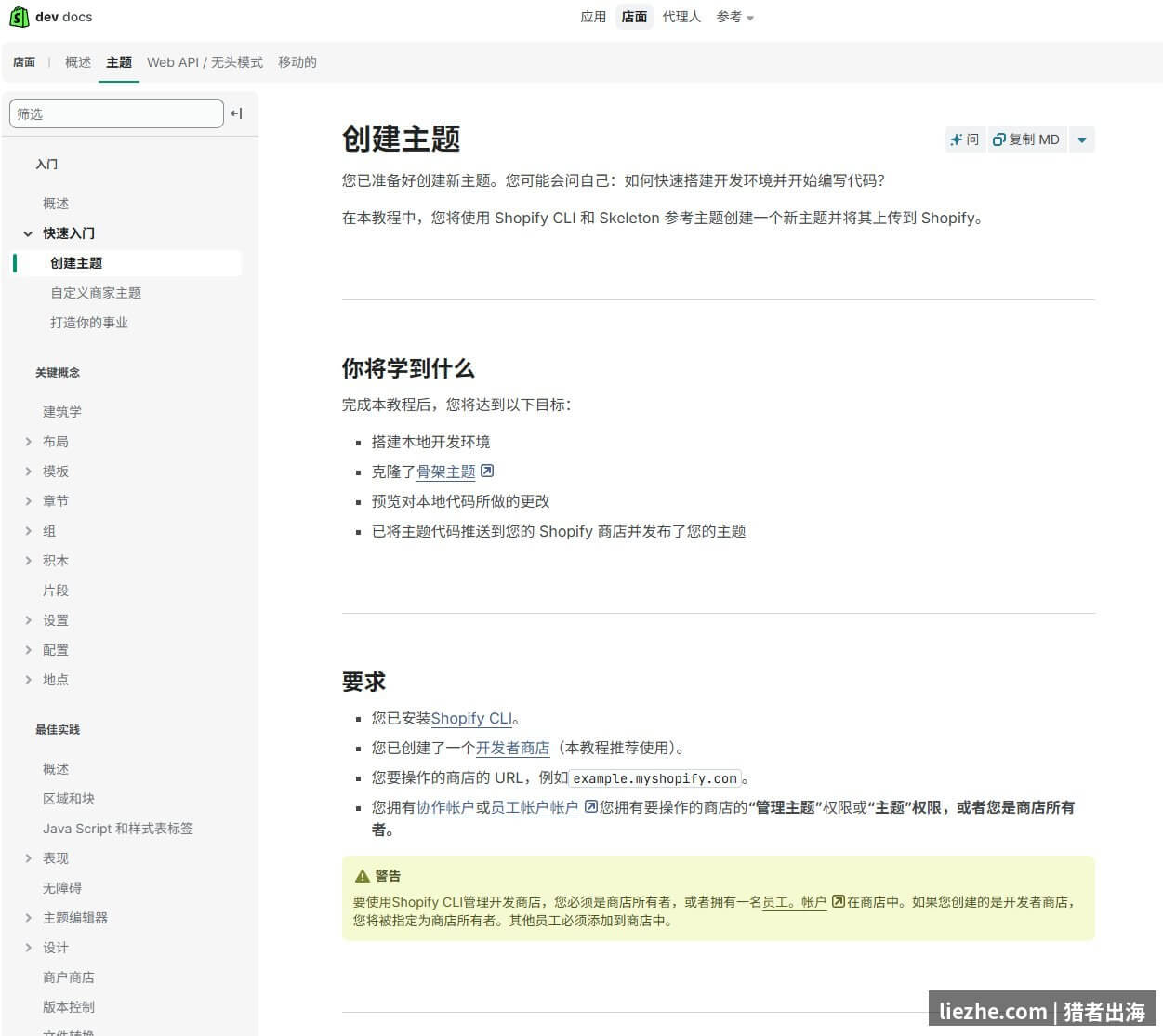
Task: Expand the 配置 tree item
Action: click(x=28, y=650)
